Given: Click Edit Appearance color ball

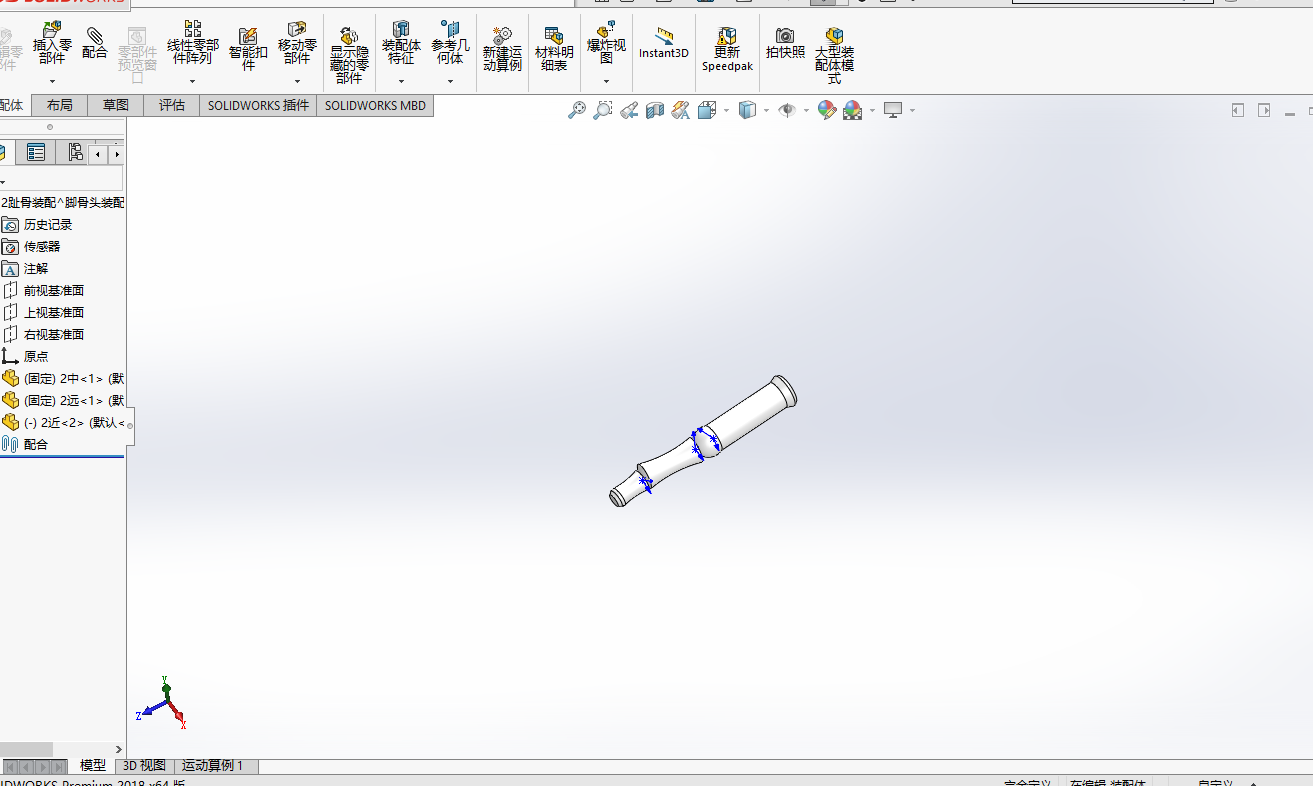Looking at the screenshot, I should (826, 110).
